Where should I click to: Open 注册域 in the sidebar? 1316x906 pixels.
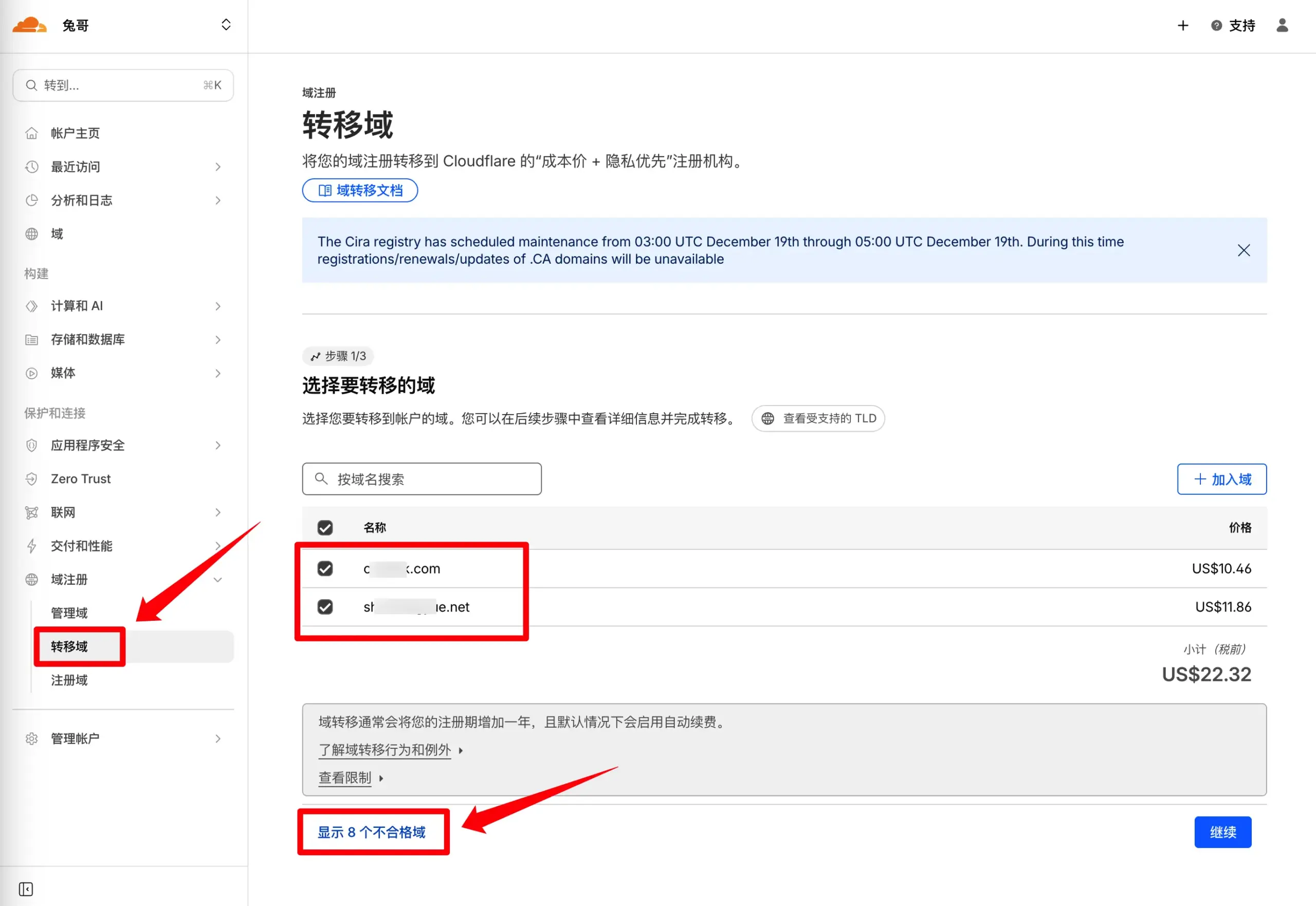point(69,680)
